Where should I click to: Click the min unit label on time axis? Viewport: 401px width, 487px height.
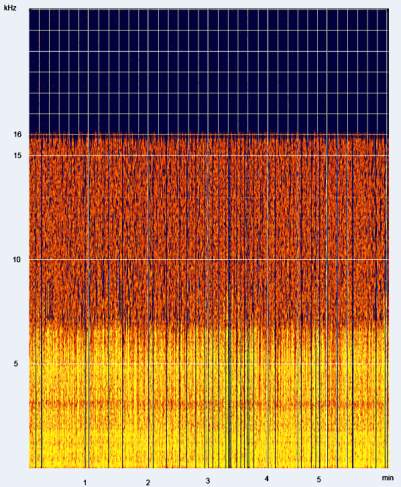(387, 478)
